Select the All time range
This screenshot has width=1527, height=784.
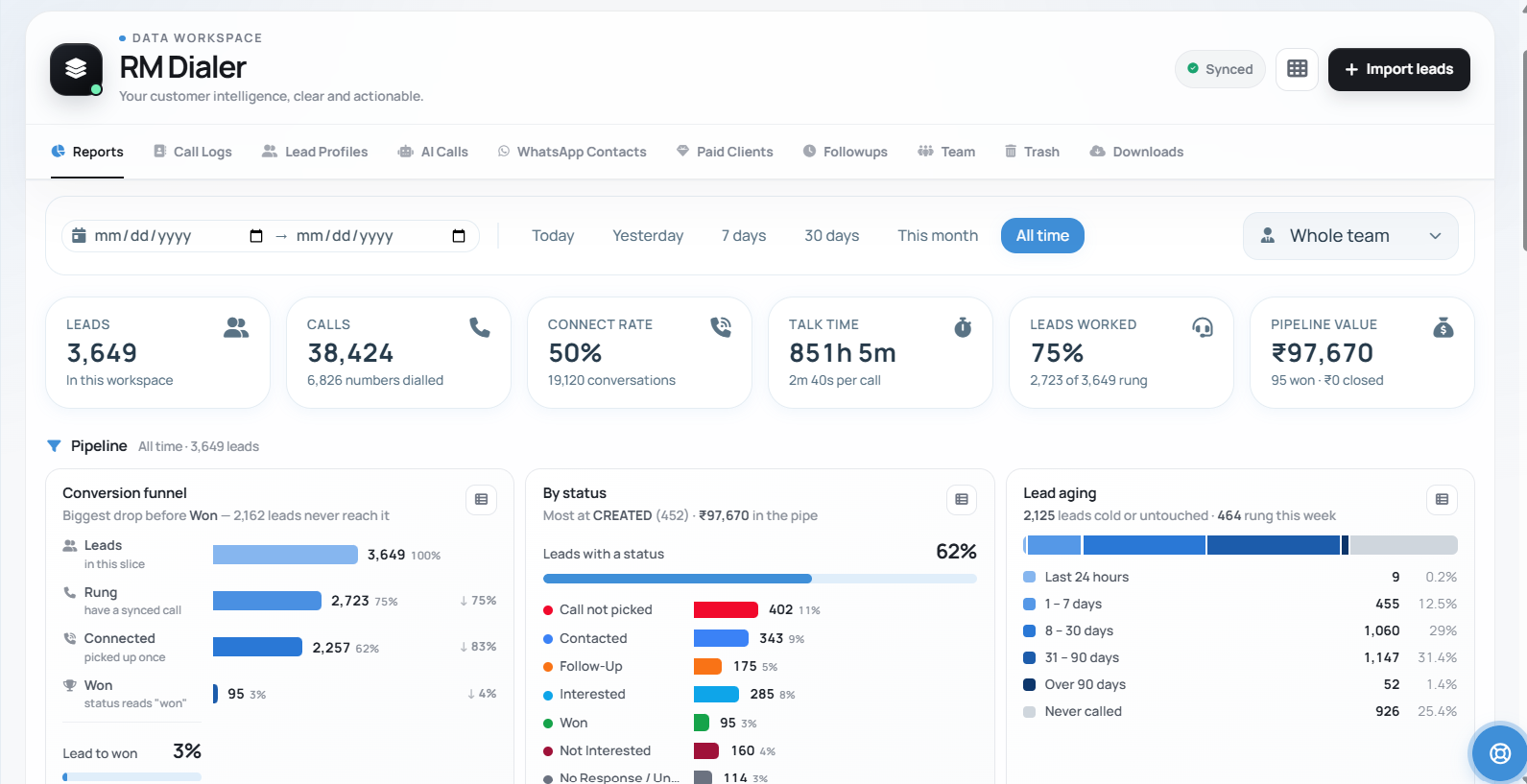[1042, 236]
